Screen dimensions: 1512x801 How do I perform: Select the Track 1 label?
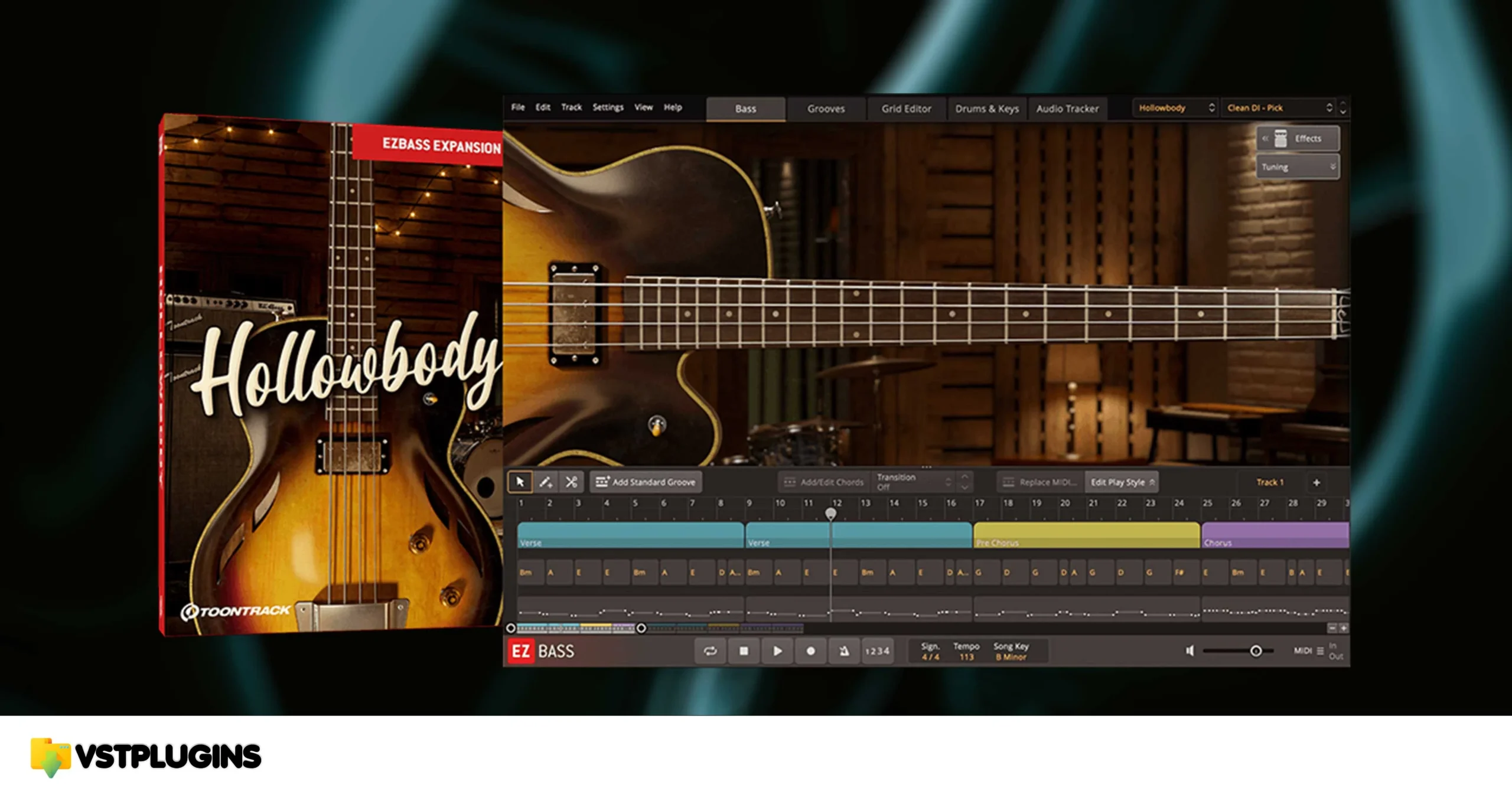[1269, 482]
